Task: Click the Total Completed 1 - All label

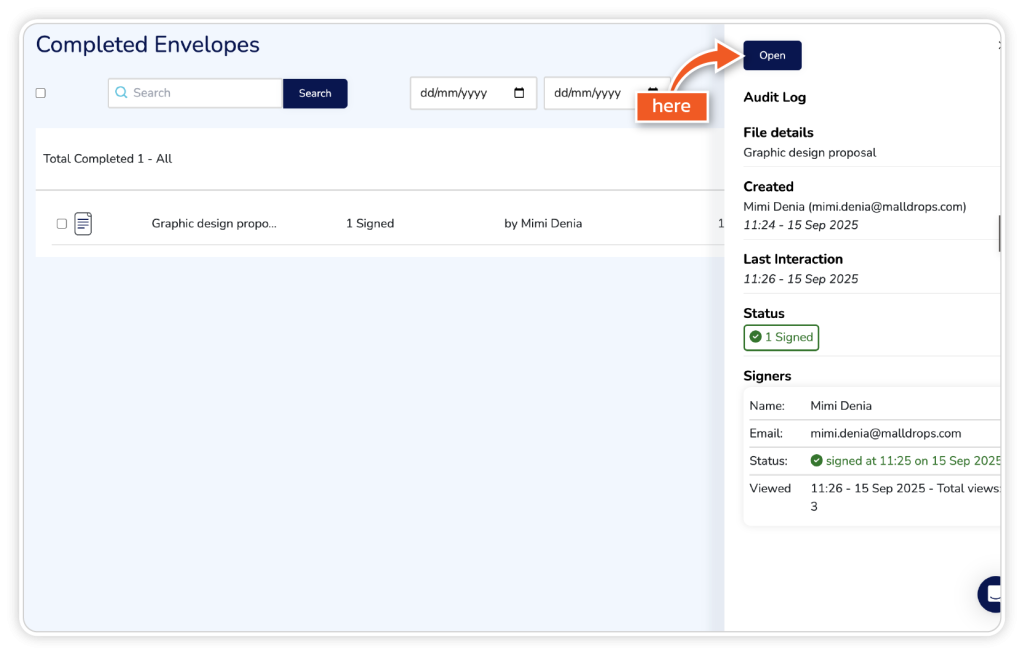Action: coord(108,159)
